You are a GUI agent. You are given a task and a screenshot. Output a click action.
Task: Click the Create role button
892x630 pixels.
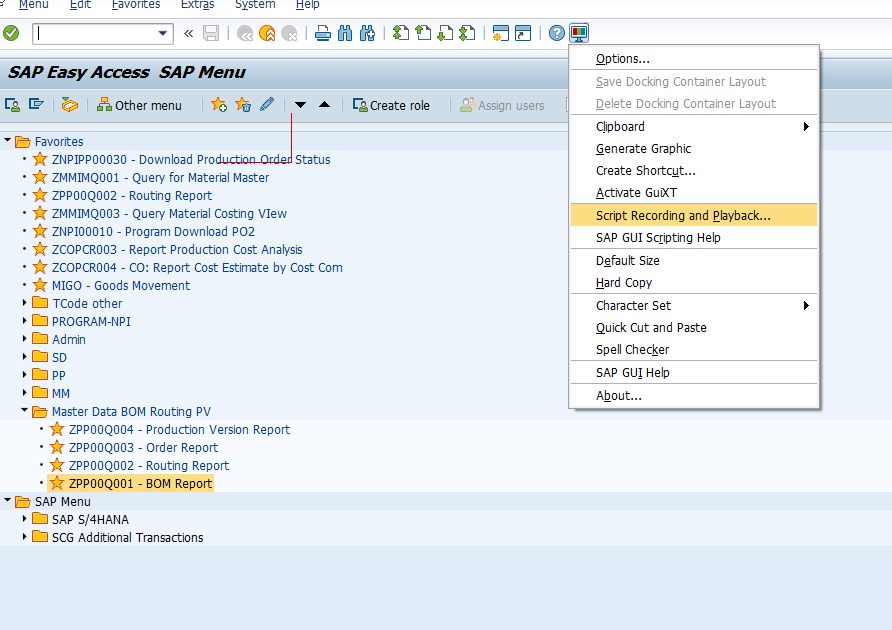coord(391,105)
